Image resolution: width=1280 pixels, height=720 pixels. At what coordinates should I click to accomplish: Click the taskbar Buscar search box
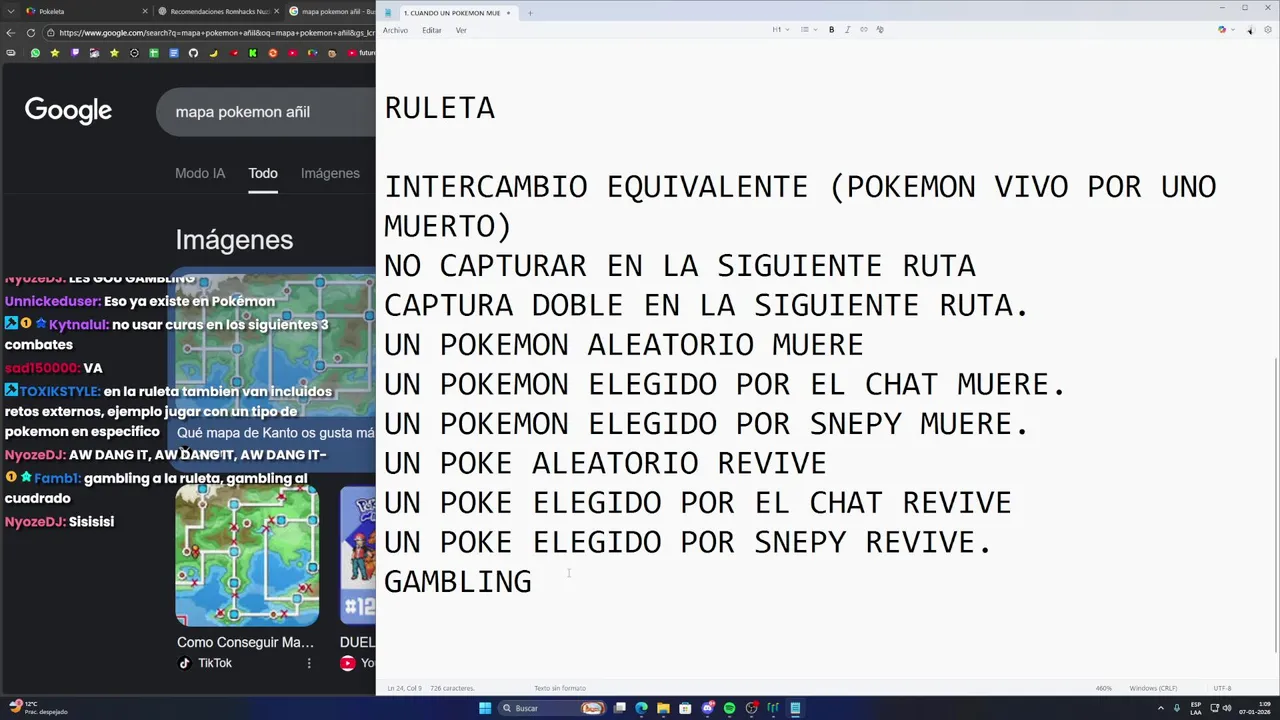[x=552, y=708]
